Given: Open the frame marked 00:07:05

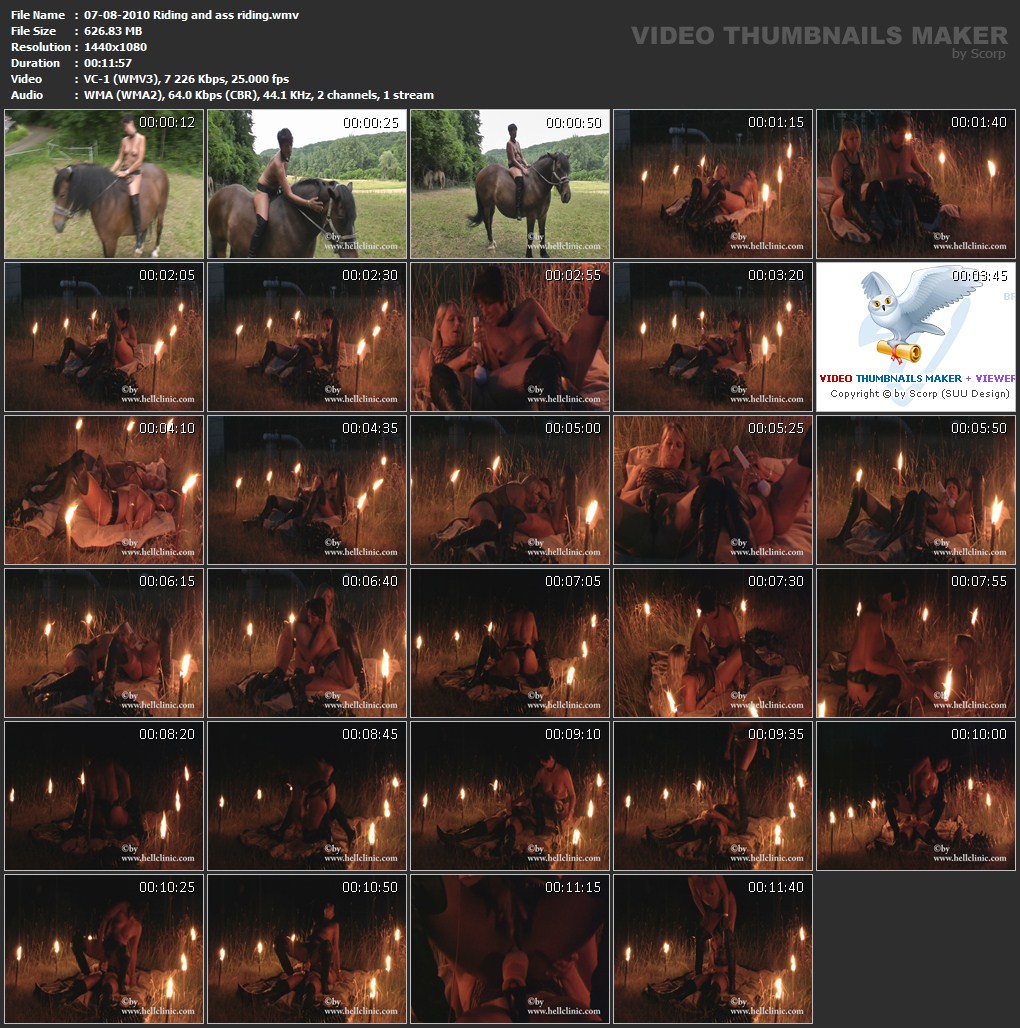Looking at the screenshot, I should point(510,643).
